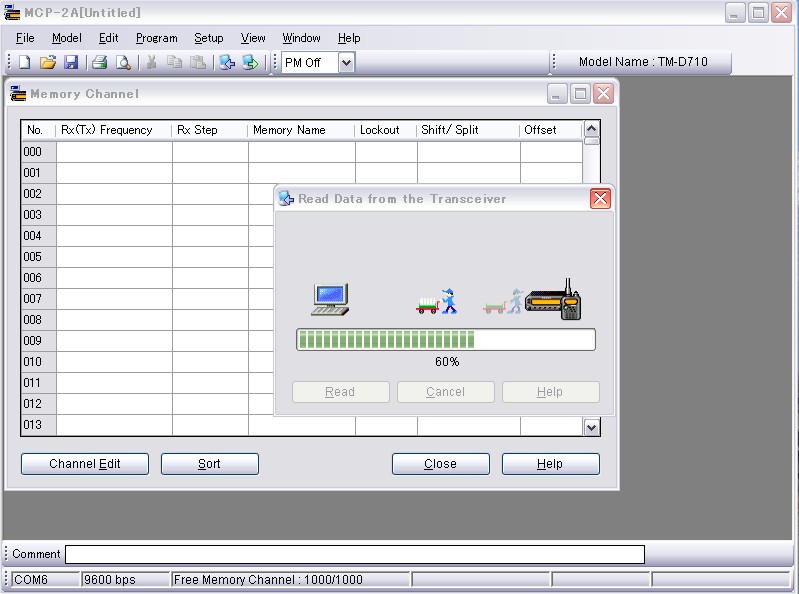
Task: Click the Cancel button in read dialog
Action: click(x=445, y=392)
